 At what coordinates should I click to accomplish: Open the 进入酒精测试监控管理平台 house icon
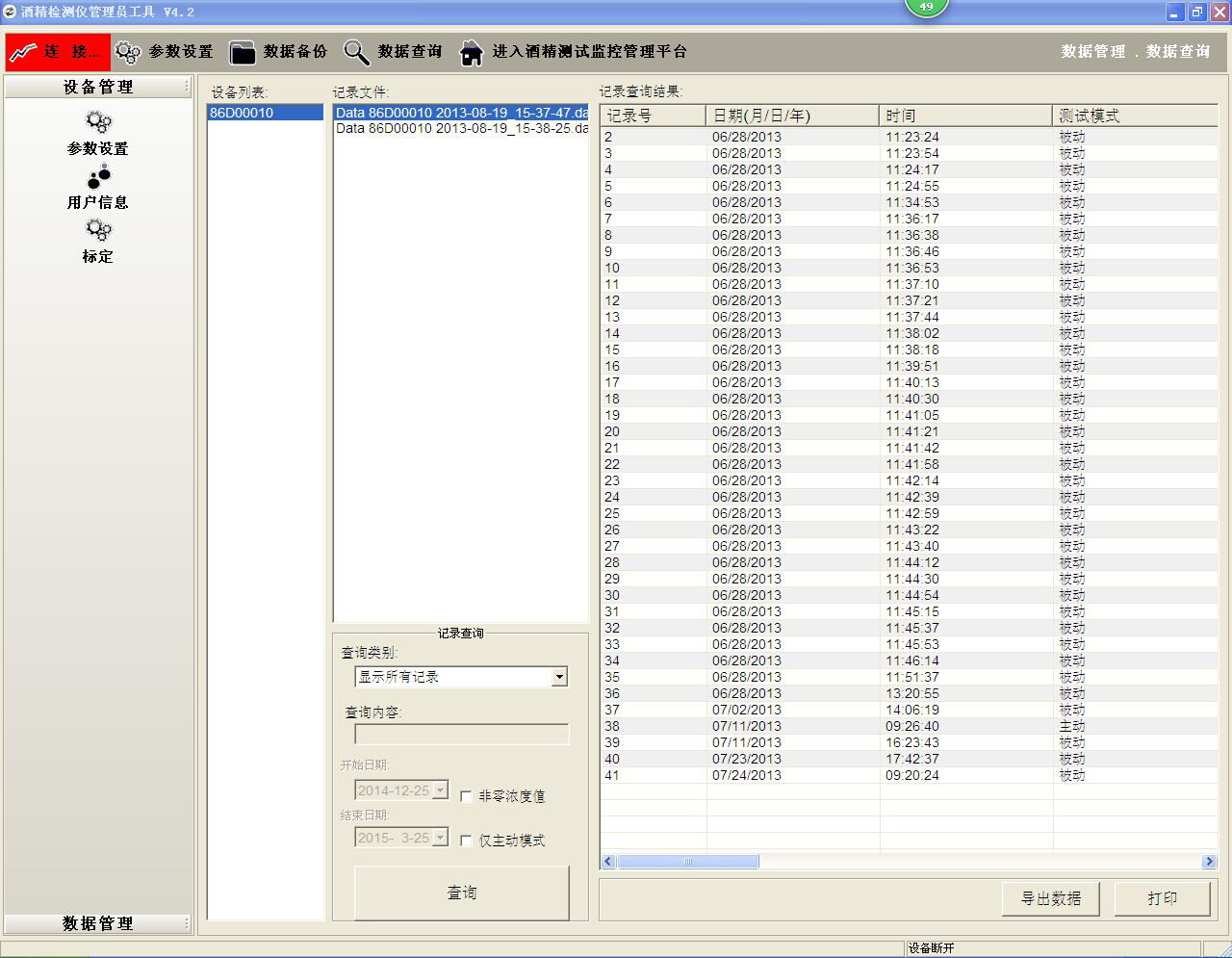[x=471, y=52]
